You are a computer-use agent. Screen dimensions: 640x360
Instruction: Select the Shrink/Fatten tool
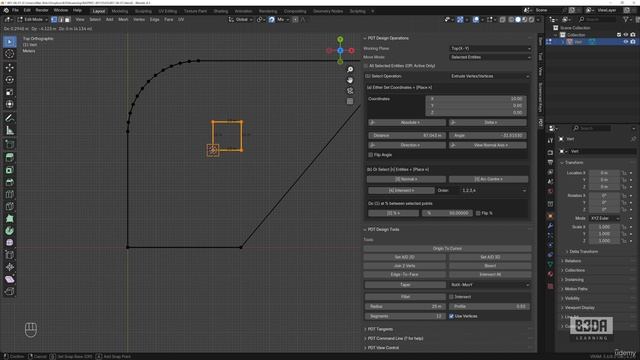(10, 267)
